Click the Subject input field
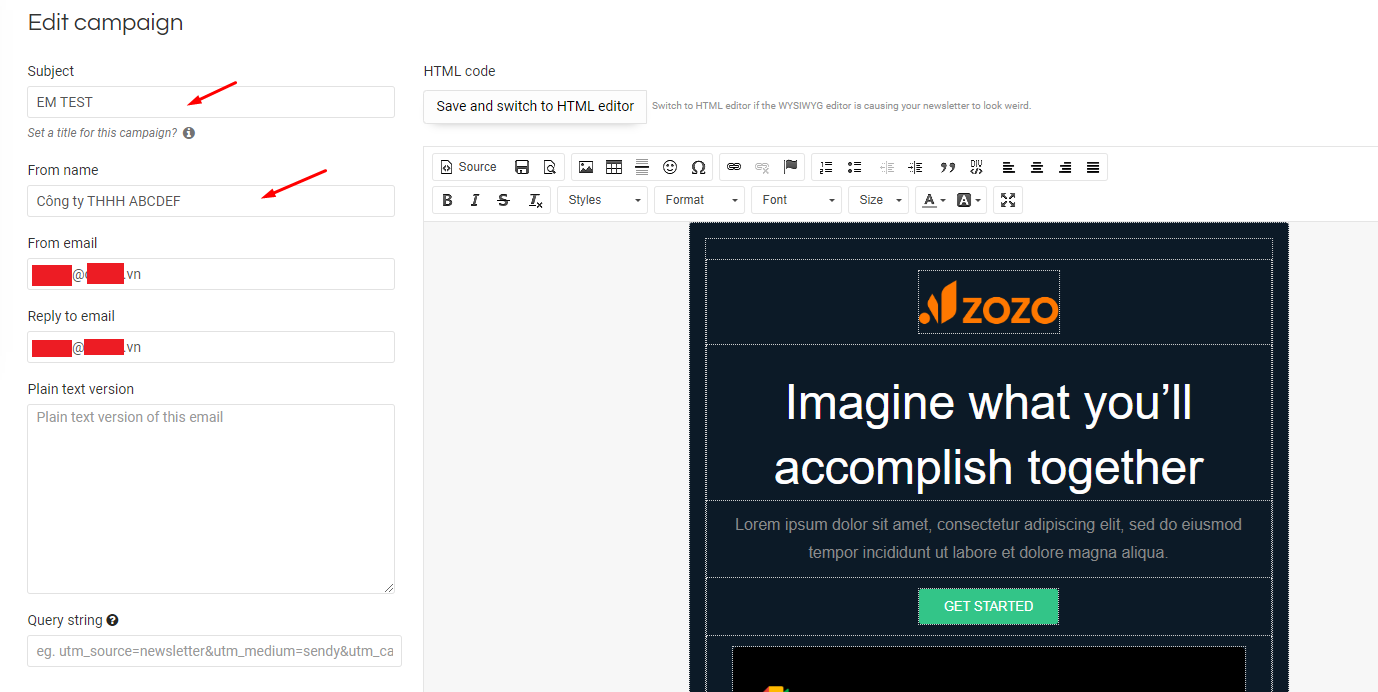1378x692 pixels. pos(211,102)
